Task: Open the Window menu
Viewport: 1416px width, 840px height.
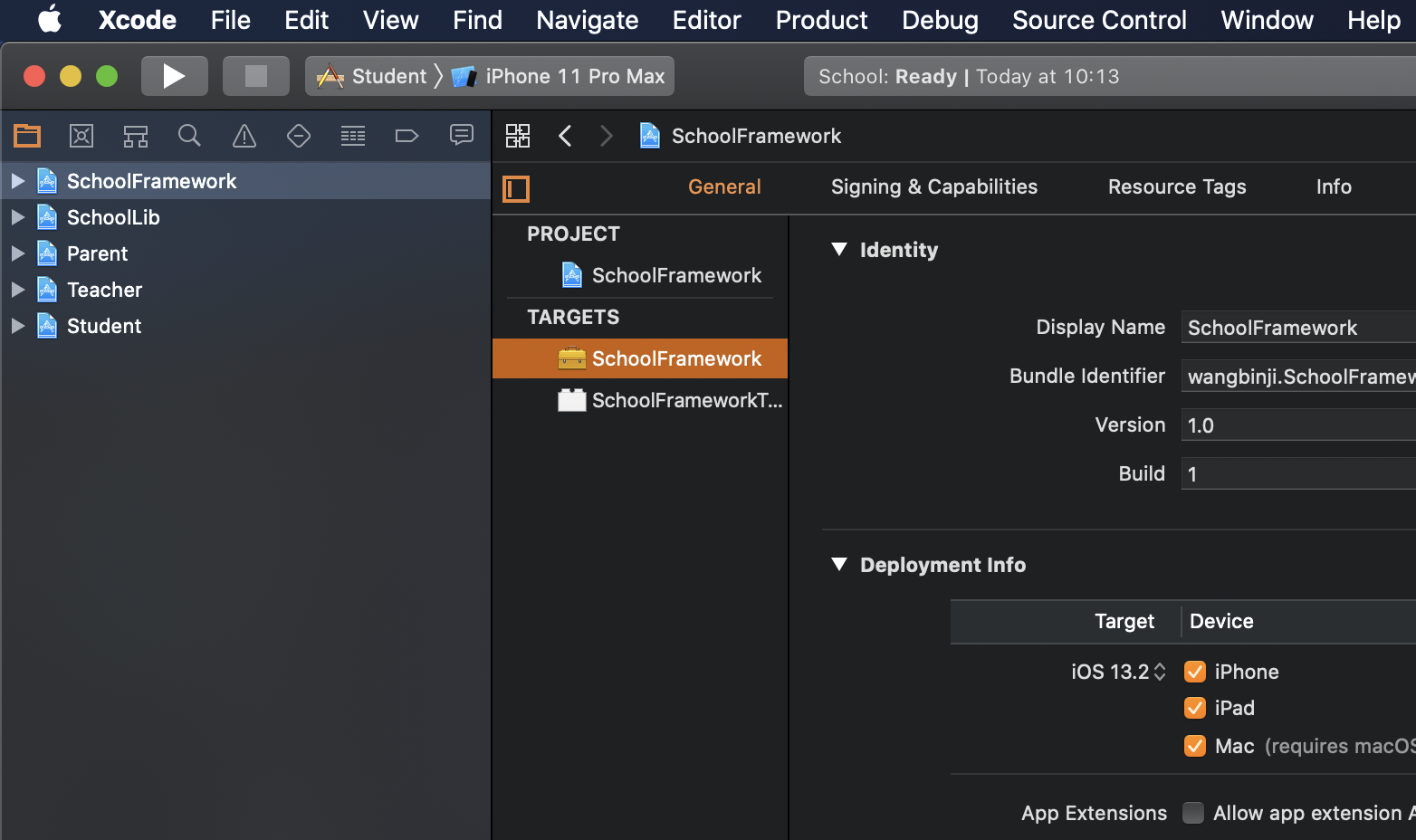Action: [x=1267, y=20]
